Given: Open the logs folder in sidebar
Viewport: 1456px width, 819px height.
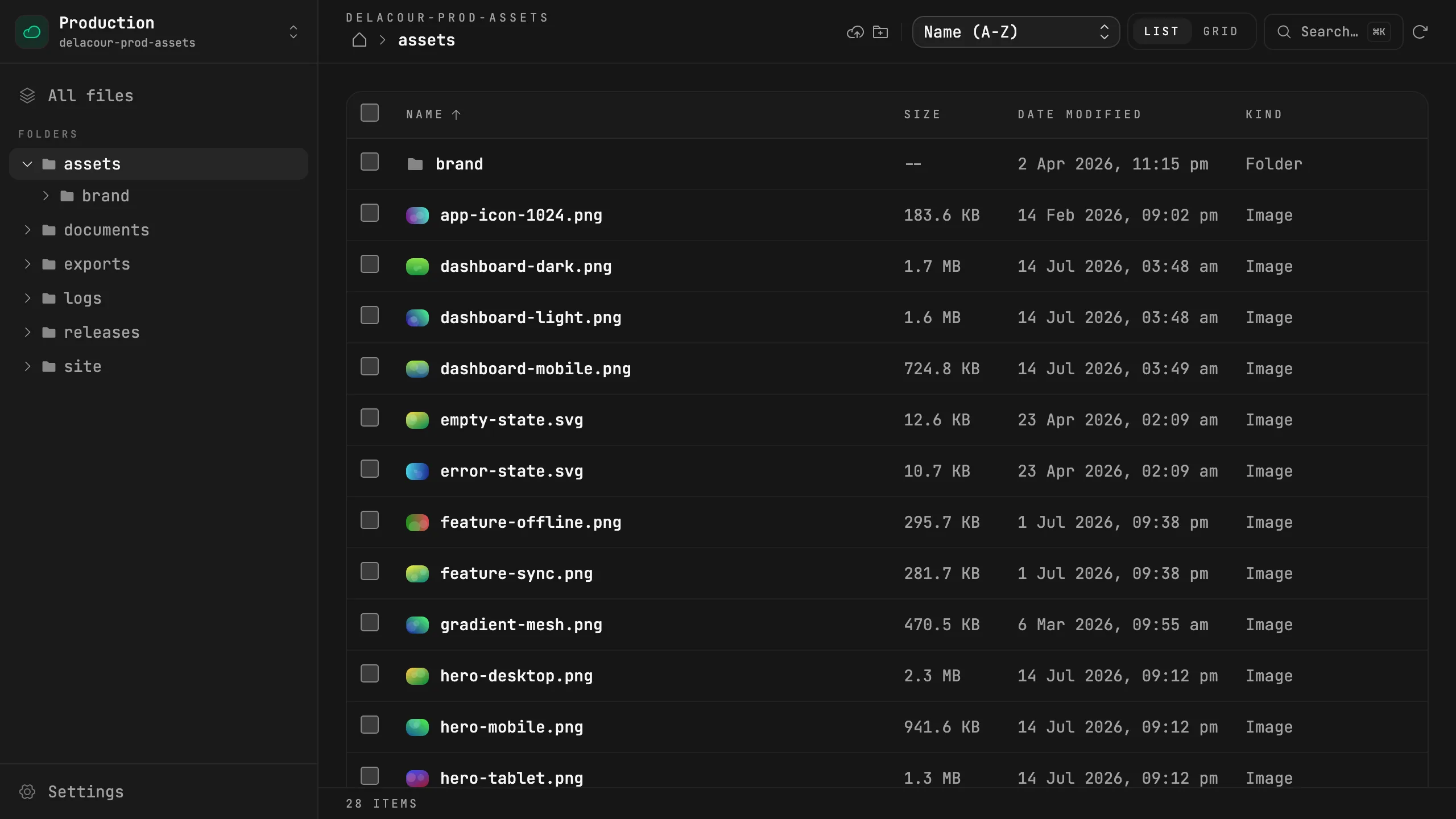Looking at the screenshot, I should coord(159,298).
